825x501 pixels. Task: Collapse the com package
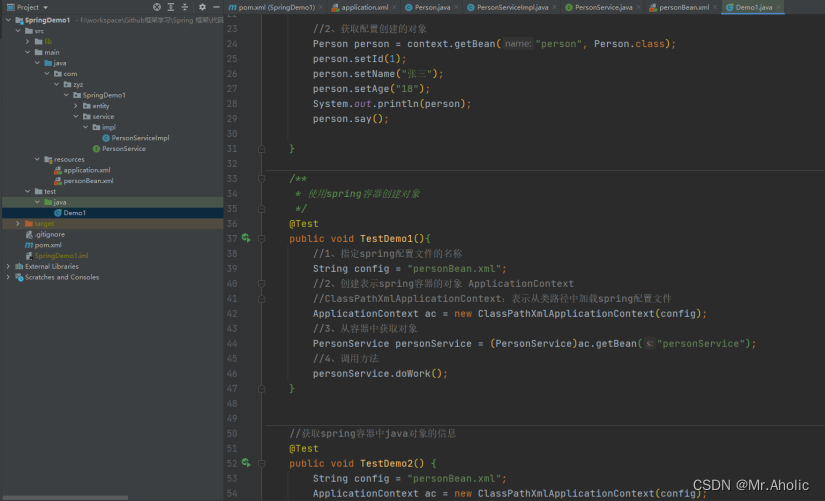[x=47, y=74]
